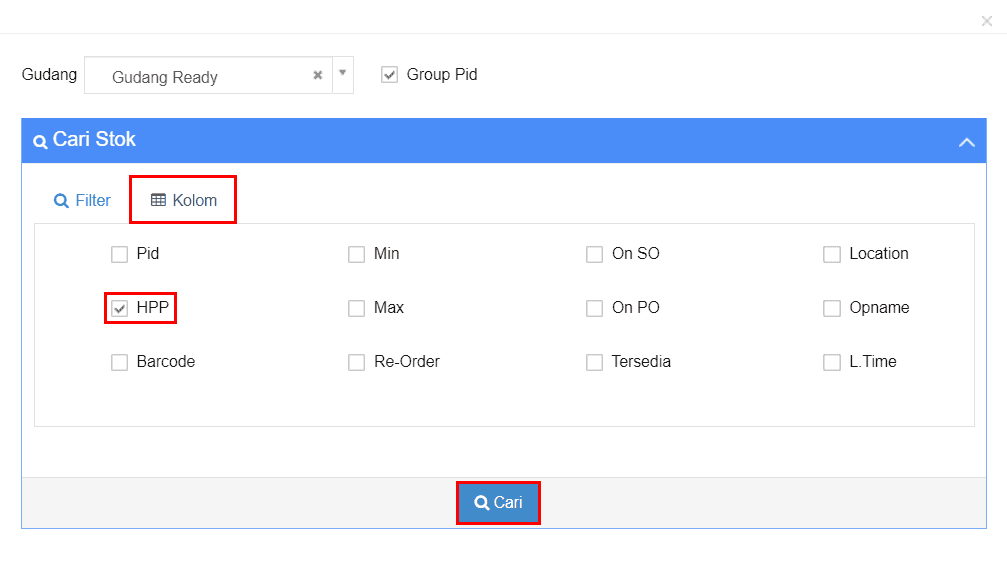Image resolution: width=1007 pixels, height=577 pixels.
Task: Check the Re-Order column option
Action: point(357,362)
